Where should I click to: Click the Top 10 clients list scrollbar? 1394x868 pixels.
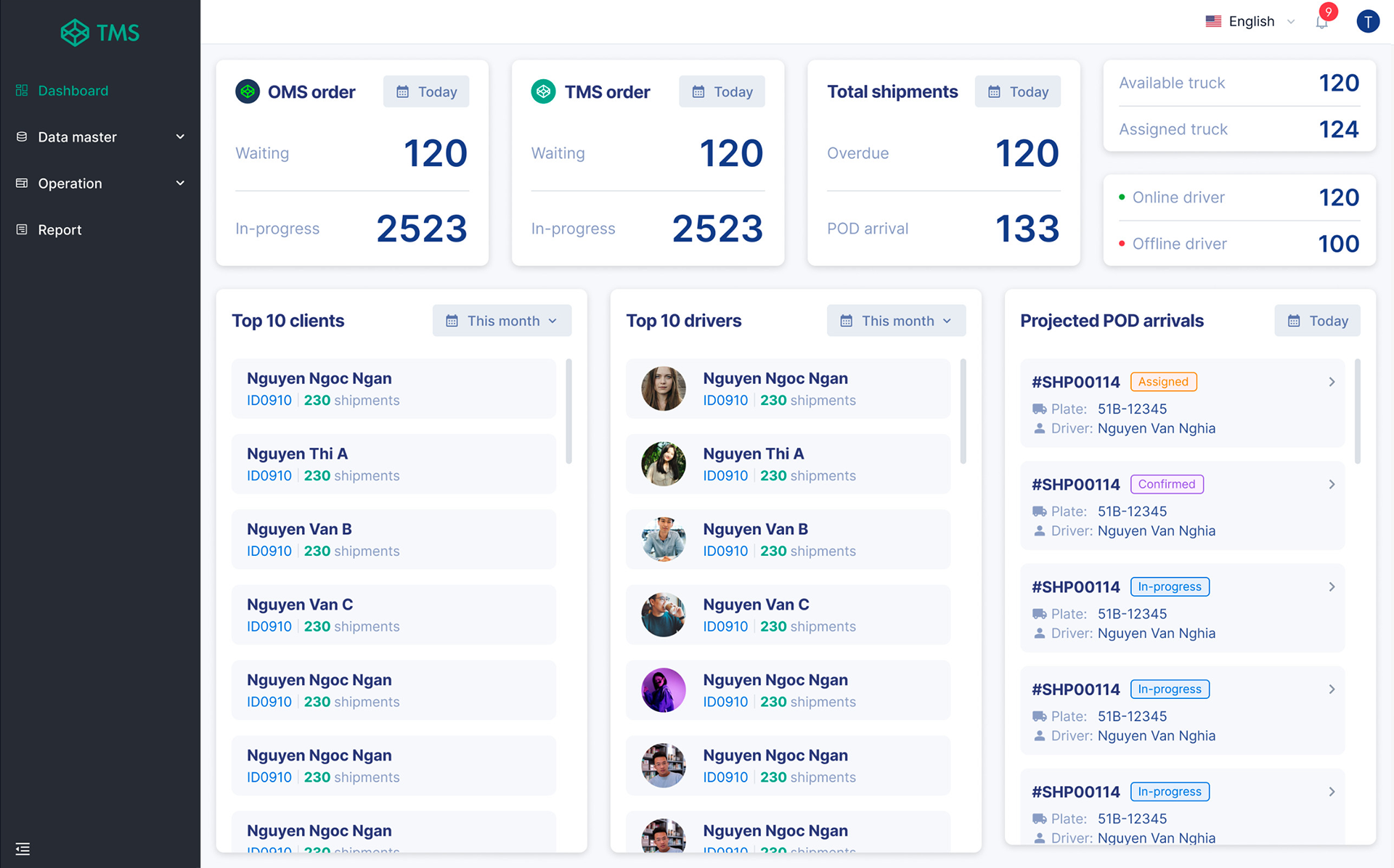pyautogui.click(x=568, y=411)
